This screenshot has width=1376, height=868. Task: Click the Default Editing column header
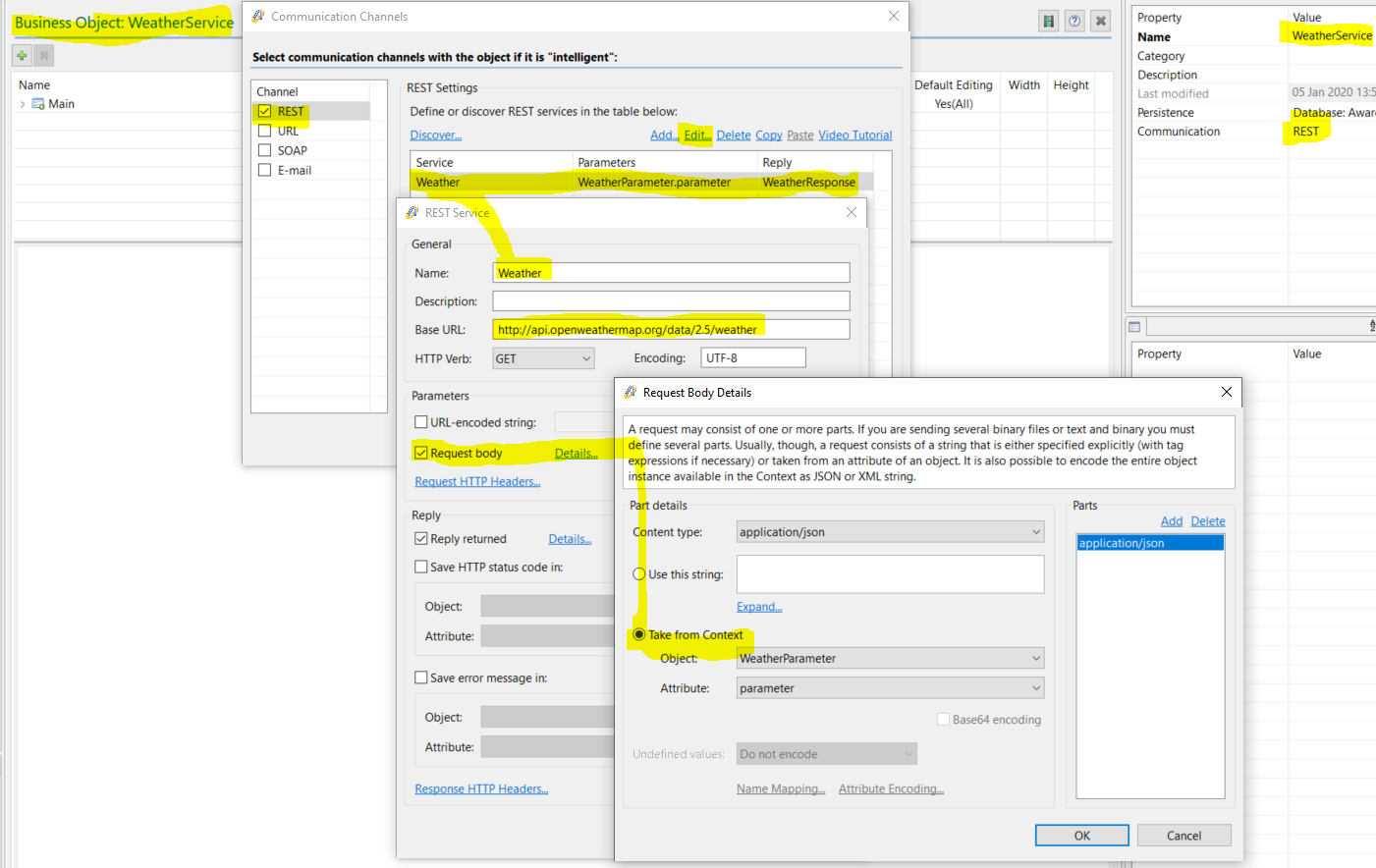954,85
